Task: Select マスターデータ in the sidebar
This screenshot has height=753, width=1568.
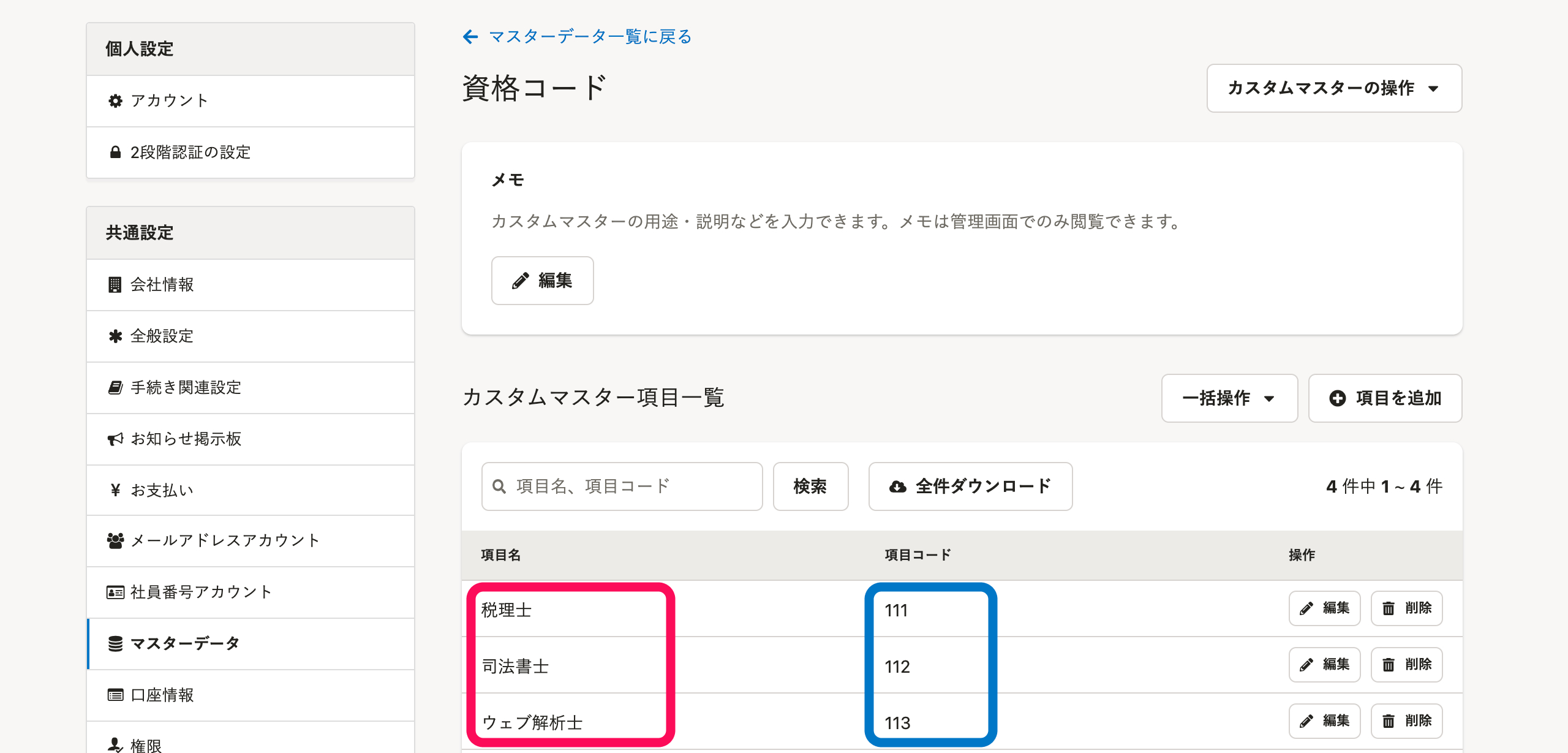Action: pos(251,643)
